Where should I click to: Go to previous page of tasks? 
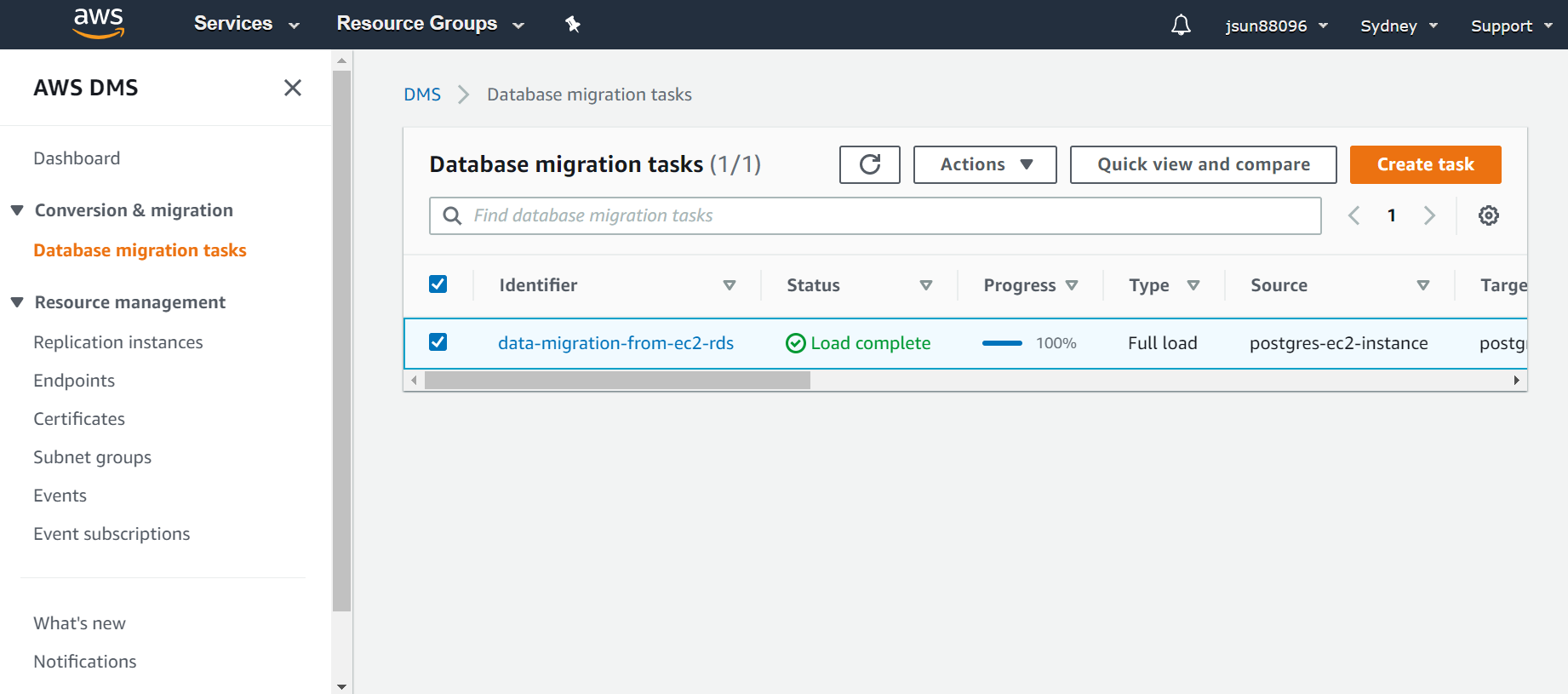1353,215
